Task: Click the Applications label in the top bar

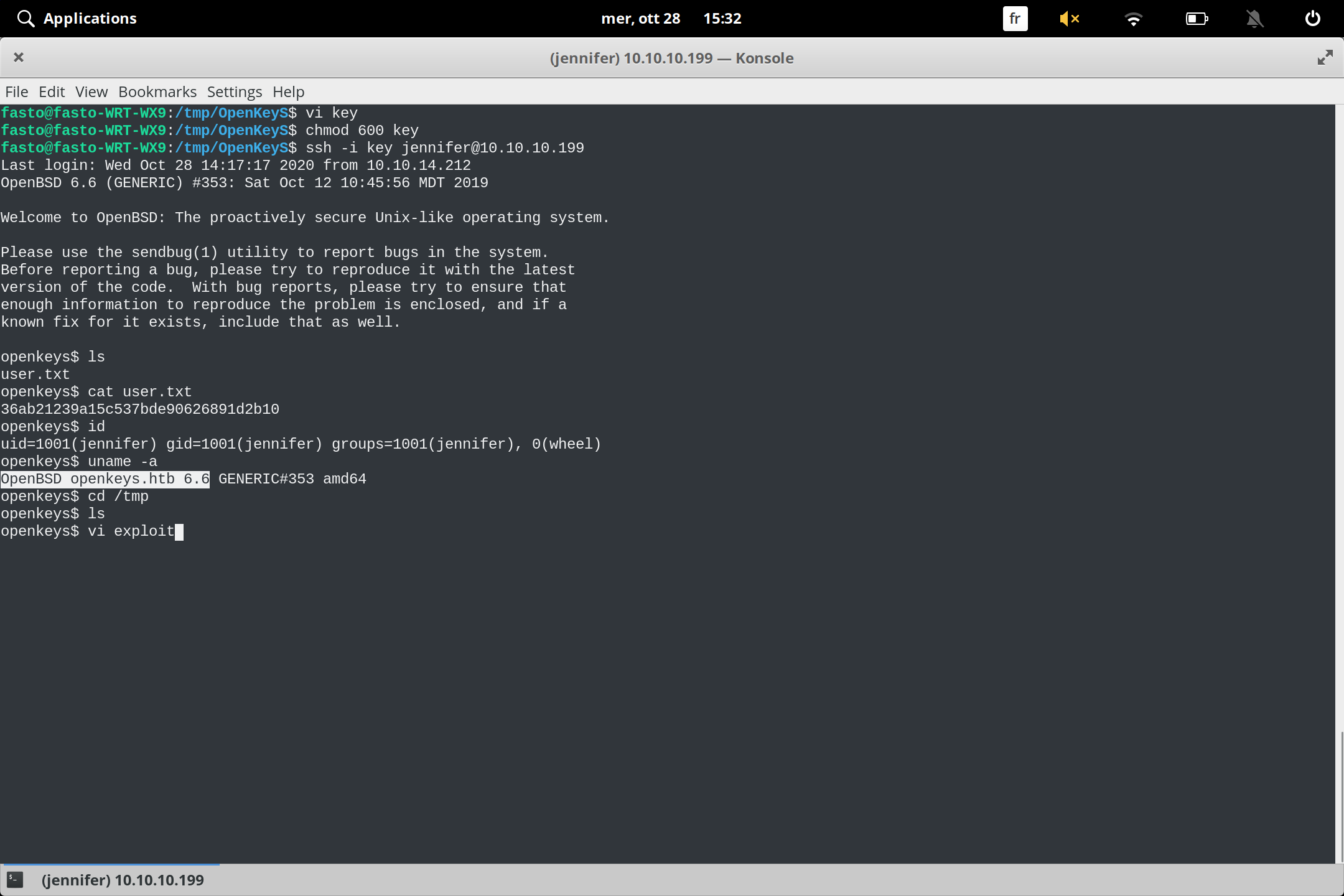Action: pos(91,18)
